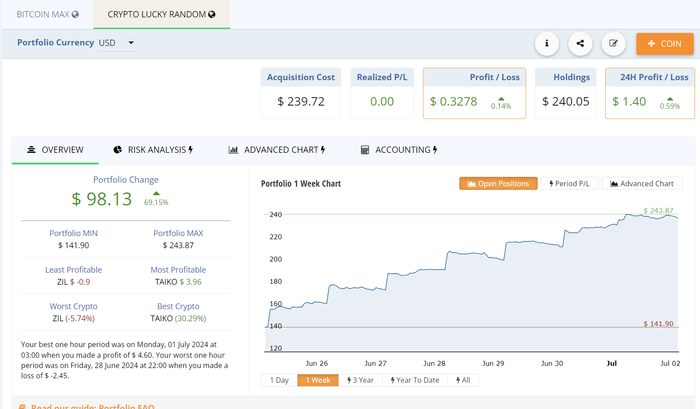Click Least Profitable ZIL $ -0.9

pos(74,282)
